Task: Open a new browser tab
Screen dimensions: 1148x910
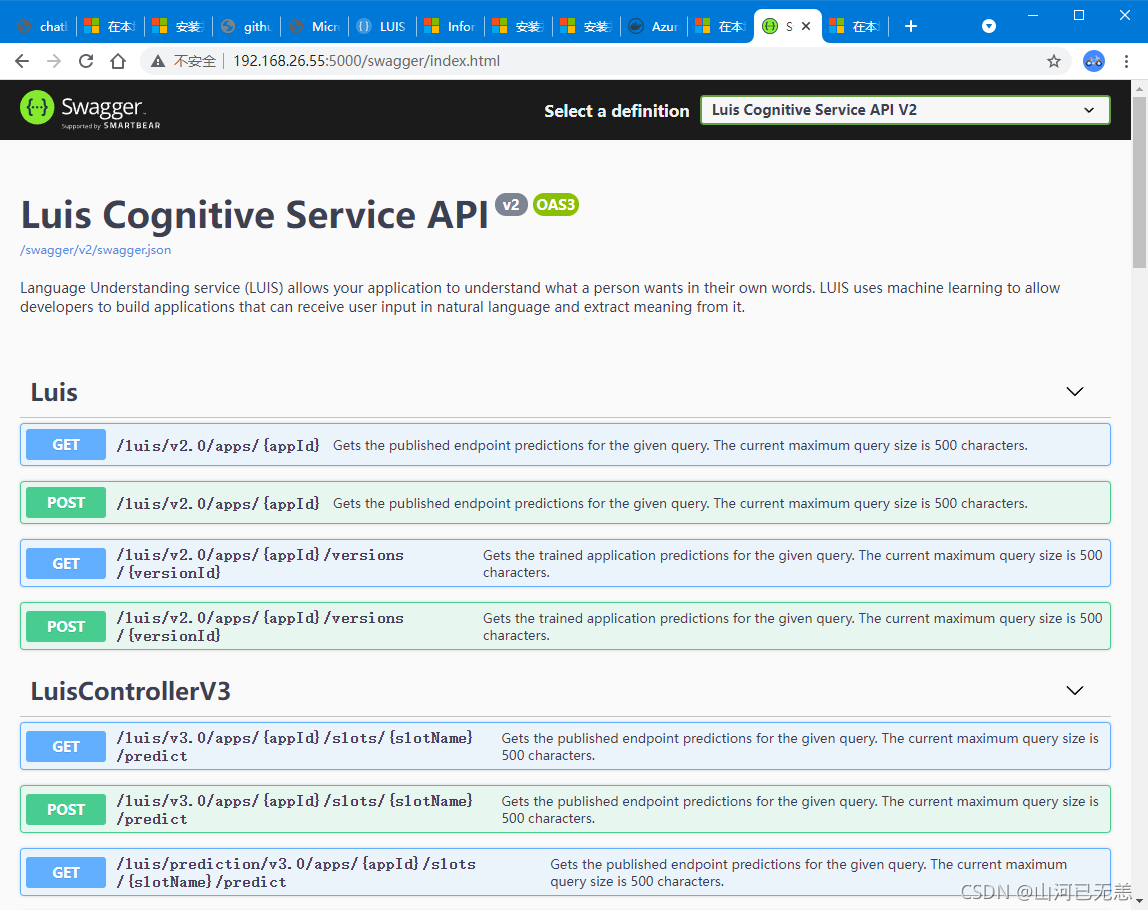Action: pyautogui.click(x=911, y=26)
